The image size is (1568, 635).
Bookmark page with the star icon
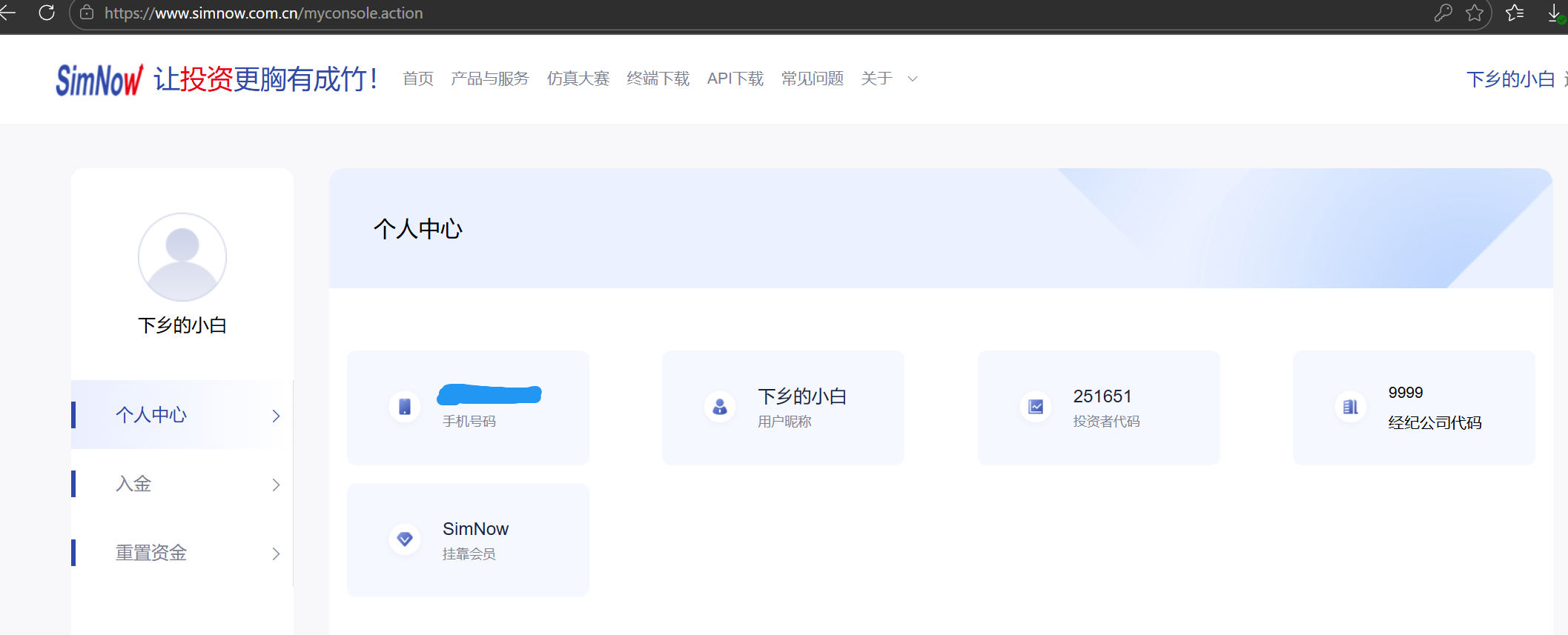[1475, 13]
